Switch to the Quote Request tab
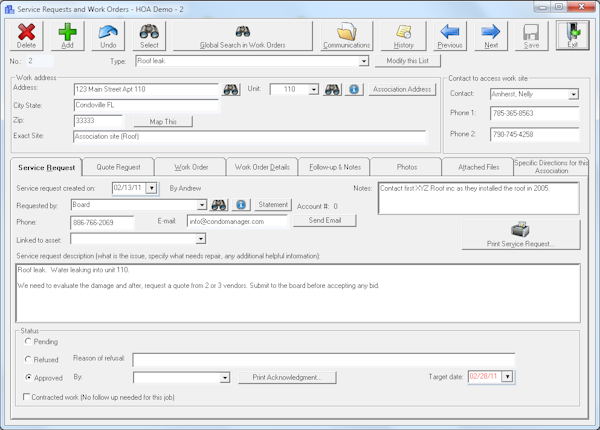This screenshot has height=430, width=600. click(118, 167)
